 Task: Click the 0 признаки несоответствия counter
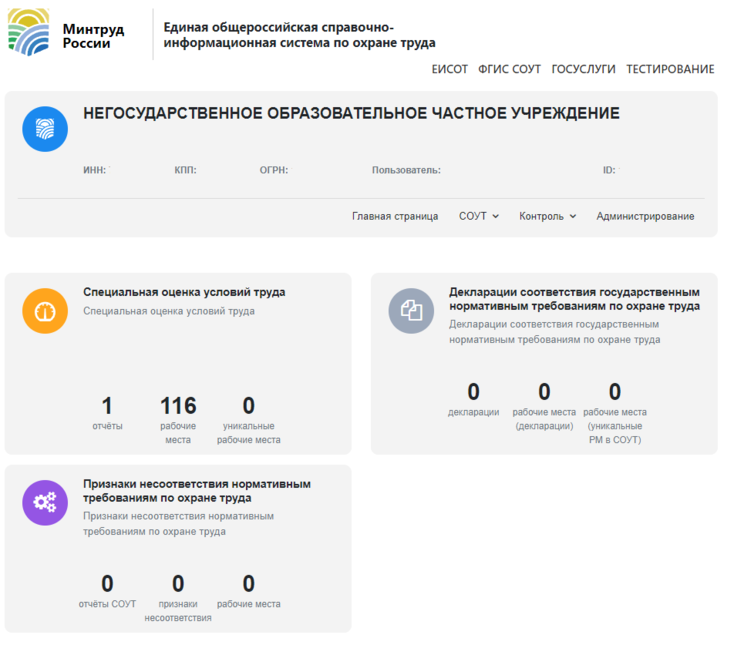tap(178, 598)
